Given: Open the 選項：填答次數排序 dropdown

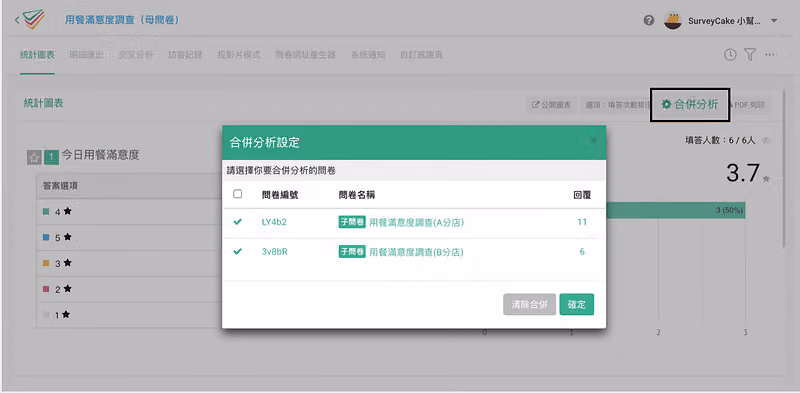Looking at the screenshot, I should pos(616,105).
